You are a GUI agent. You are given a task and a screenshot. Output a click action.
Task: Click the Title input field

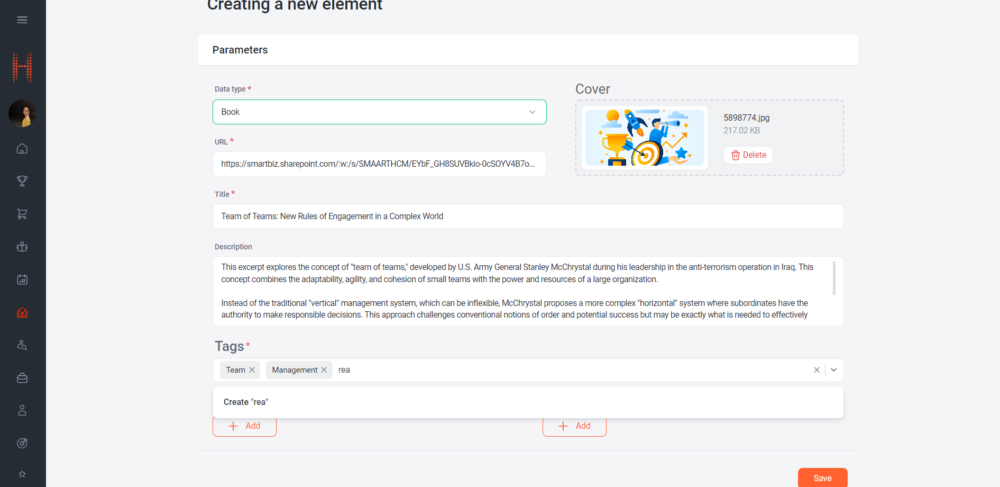pos(528,216)
